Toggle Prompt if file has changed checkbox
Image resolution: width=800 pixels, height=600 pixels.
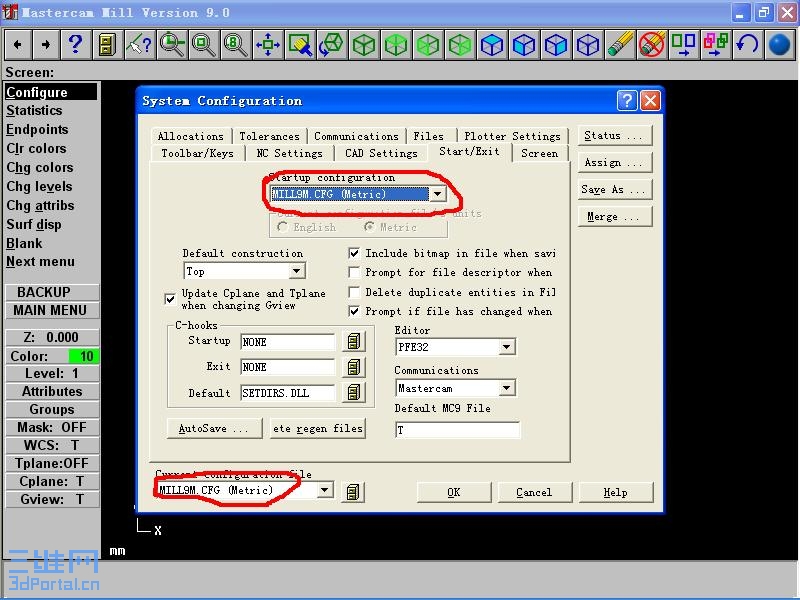[x=354, y=311]
